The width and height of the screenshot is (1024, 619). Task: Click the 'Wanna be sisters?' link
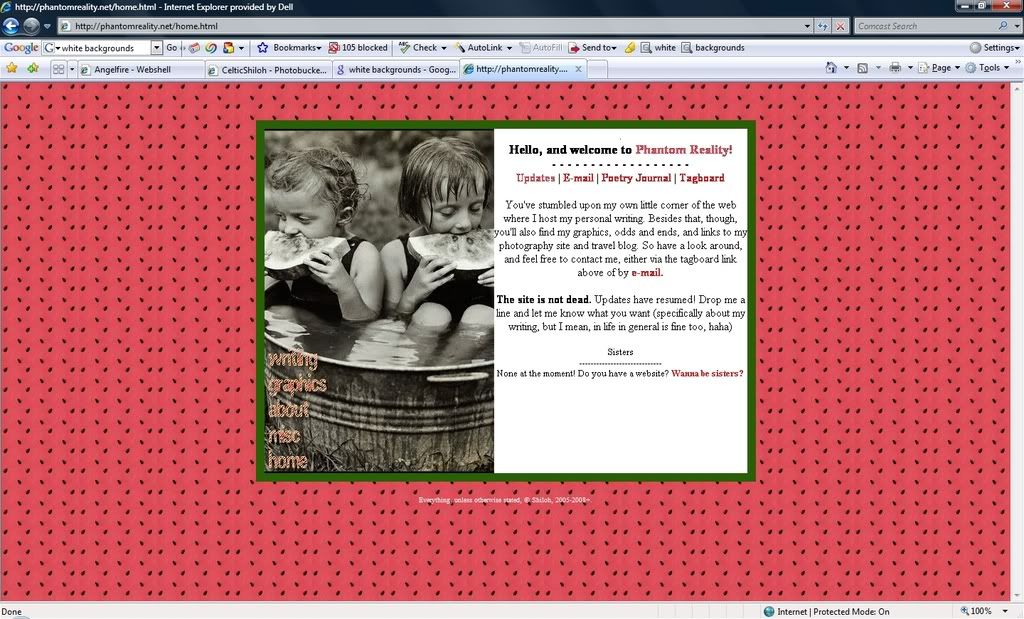[x=707, y=373]
